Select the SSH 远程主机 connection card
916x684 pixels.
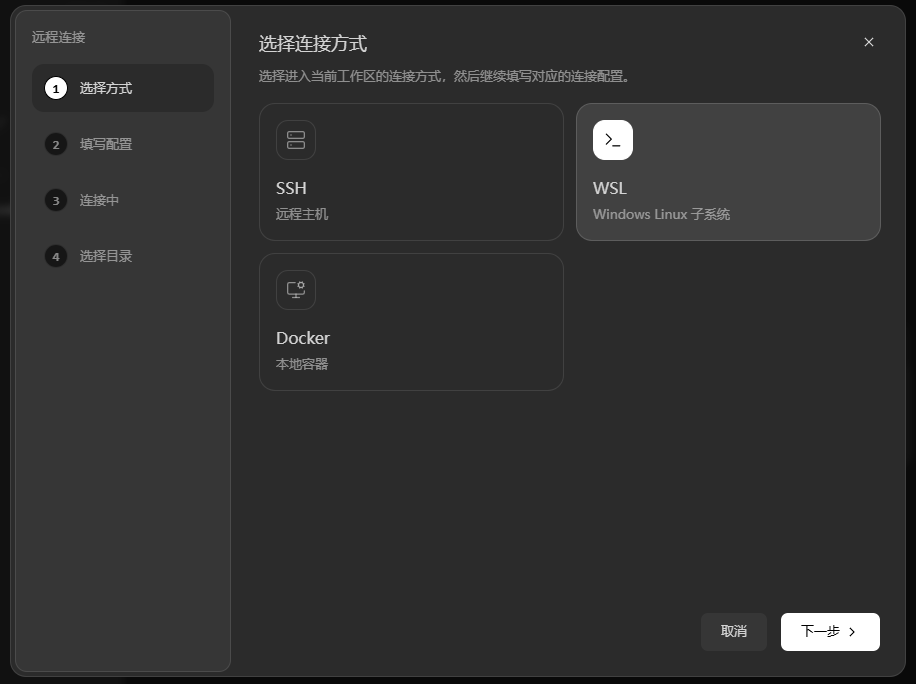411,172
